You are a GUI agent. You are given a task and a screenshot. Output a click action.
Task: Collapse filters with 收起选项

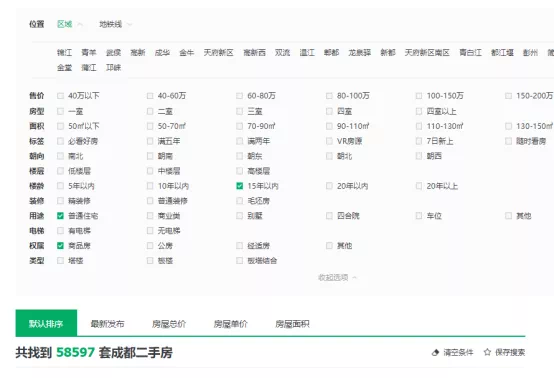(x=337, y=277)
